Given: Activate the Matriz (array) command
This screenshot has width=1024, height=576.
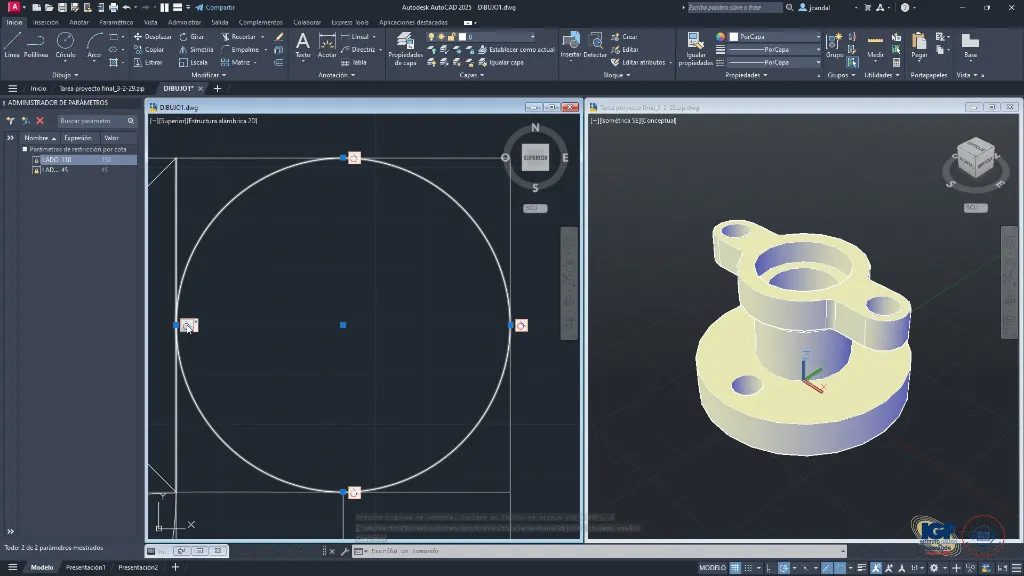Looking at the screenshot, I should click(236, 63).
